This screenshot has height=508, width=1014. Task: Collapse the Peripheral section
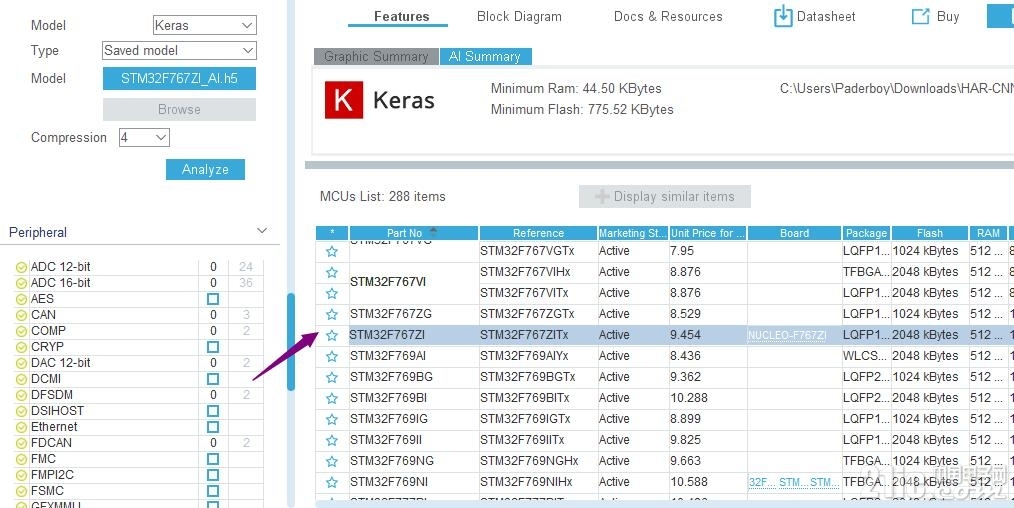[x=262, y=231]
